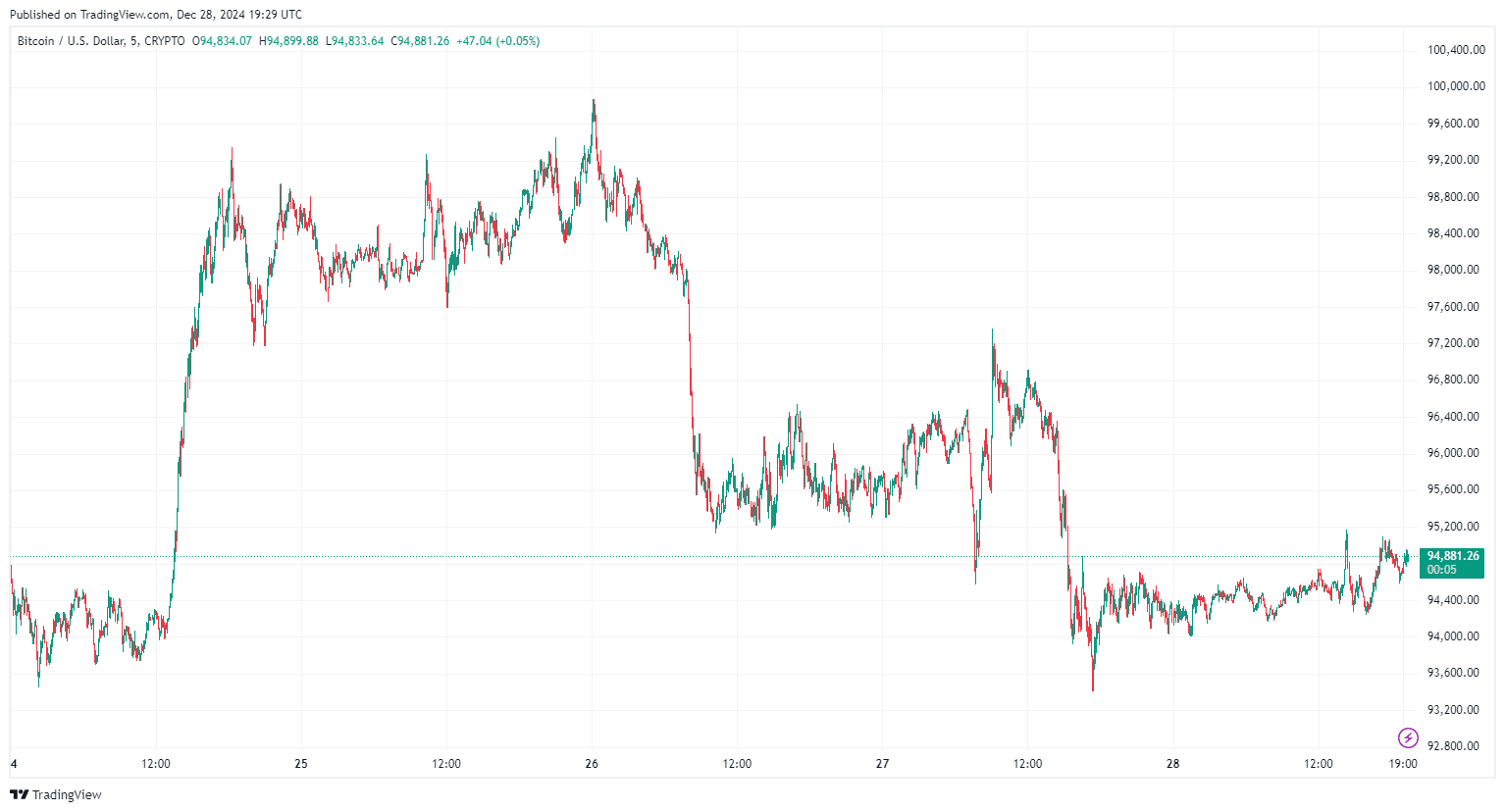Click the close value C94,881.26
The height and width of the screenshot is (812, 1505).
tap(420, 41)
